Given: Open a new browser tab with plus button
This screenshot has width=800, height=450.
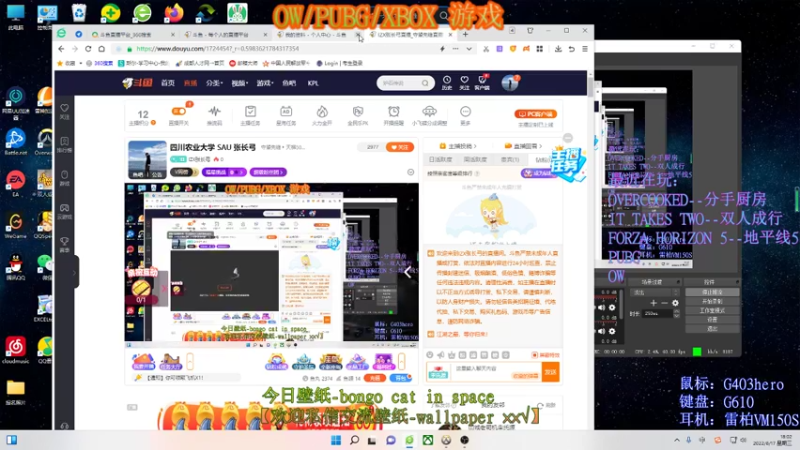Looking at the screenshot, I should [465, 34].
